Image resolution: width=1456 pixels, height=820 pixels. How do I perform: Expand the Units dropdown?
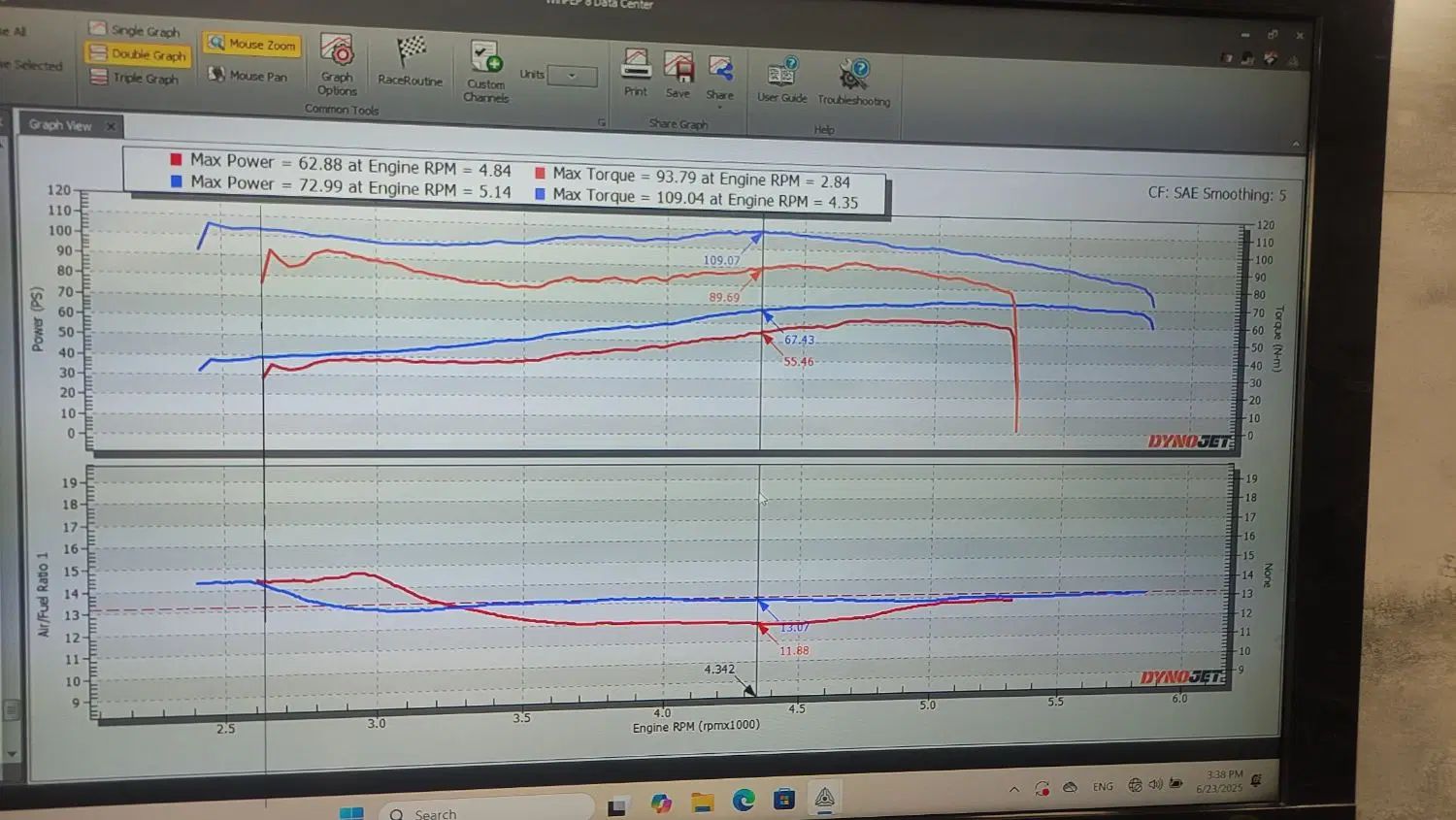coord(572,75)
